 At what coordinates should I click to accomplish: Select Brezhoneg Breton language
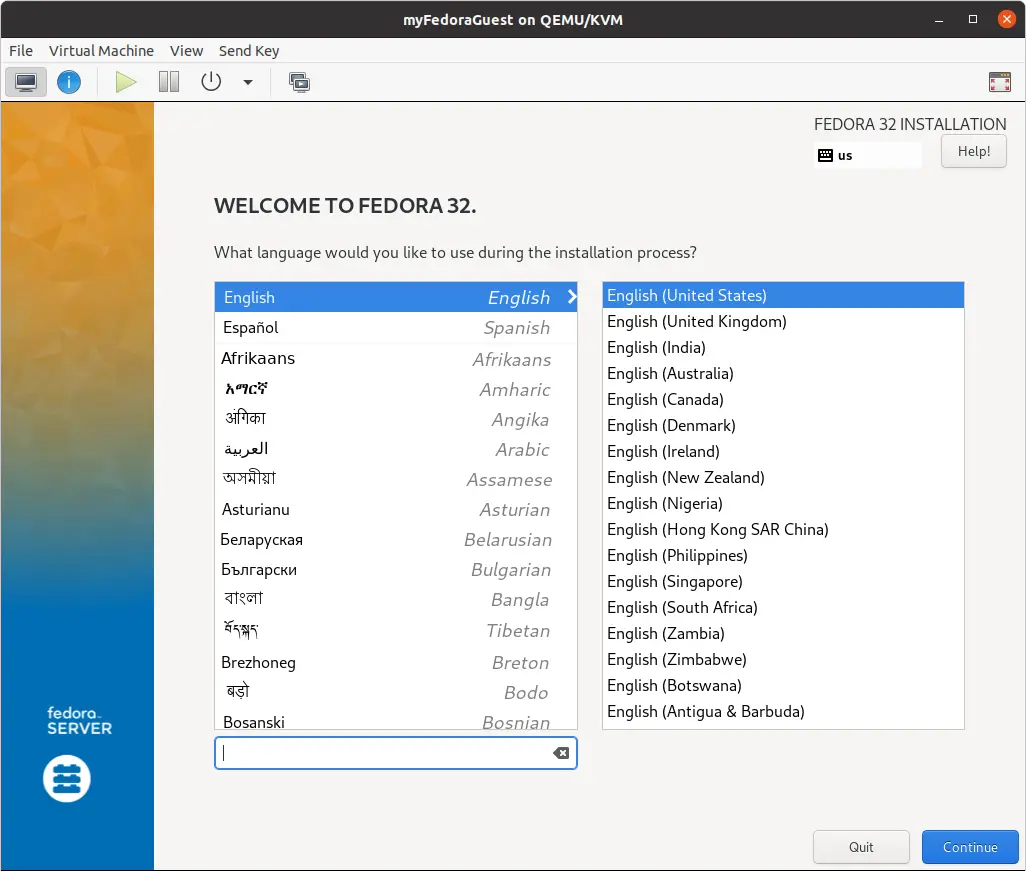point(396,662)
